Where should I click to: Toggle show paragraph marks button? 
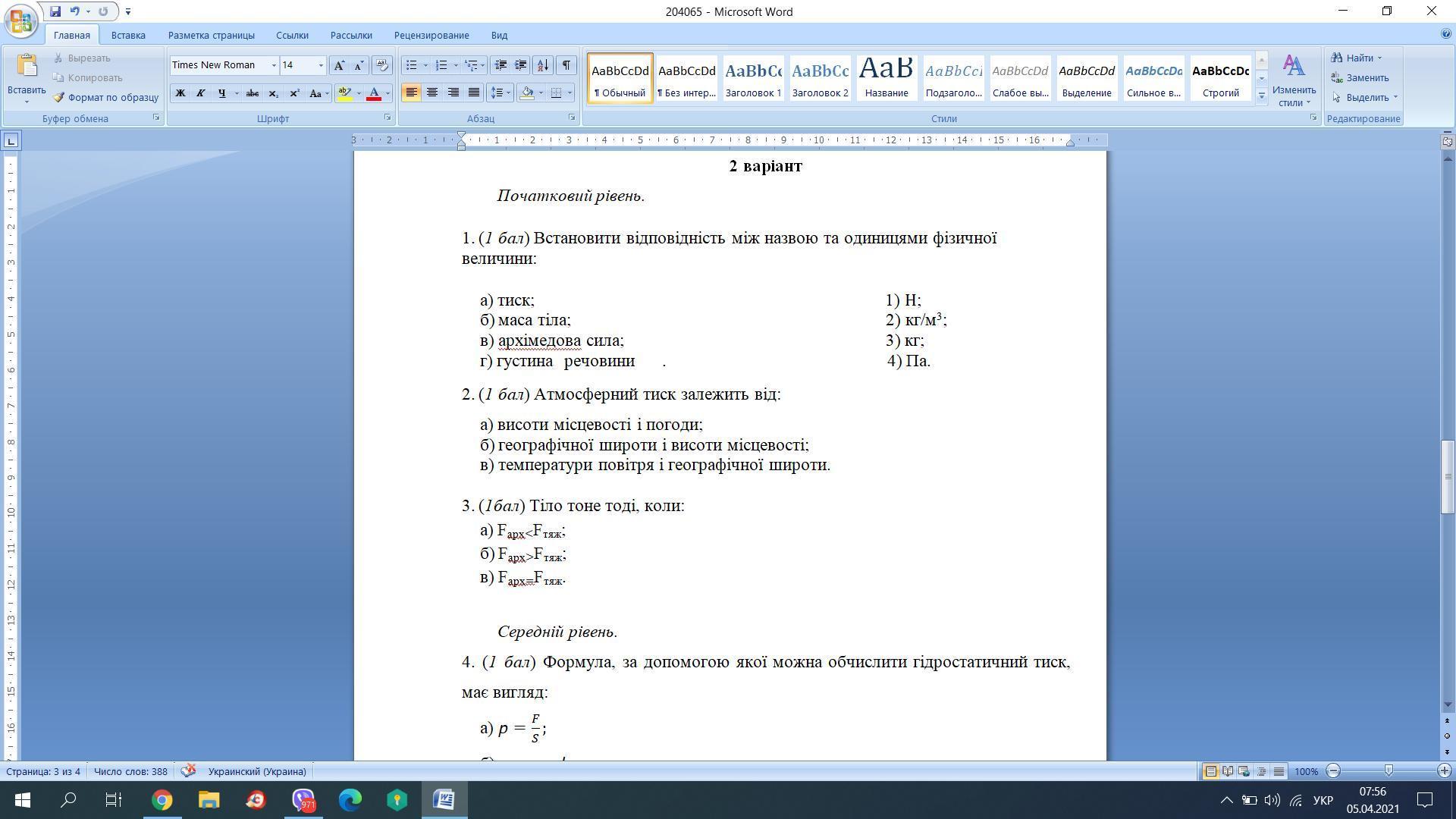[x=566, y=65]
